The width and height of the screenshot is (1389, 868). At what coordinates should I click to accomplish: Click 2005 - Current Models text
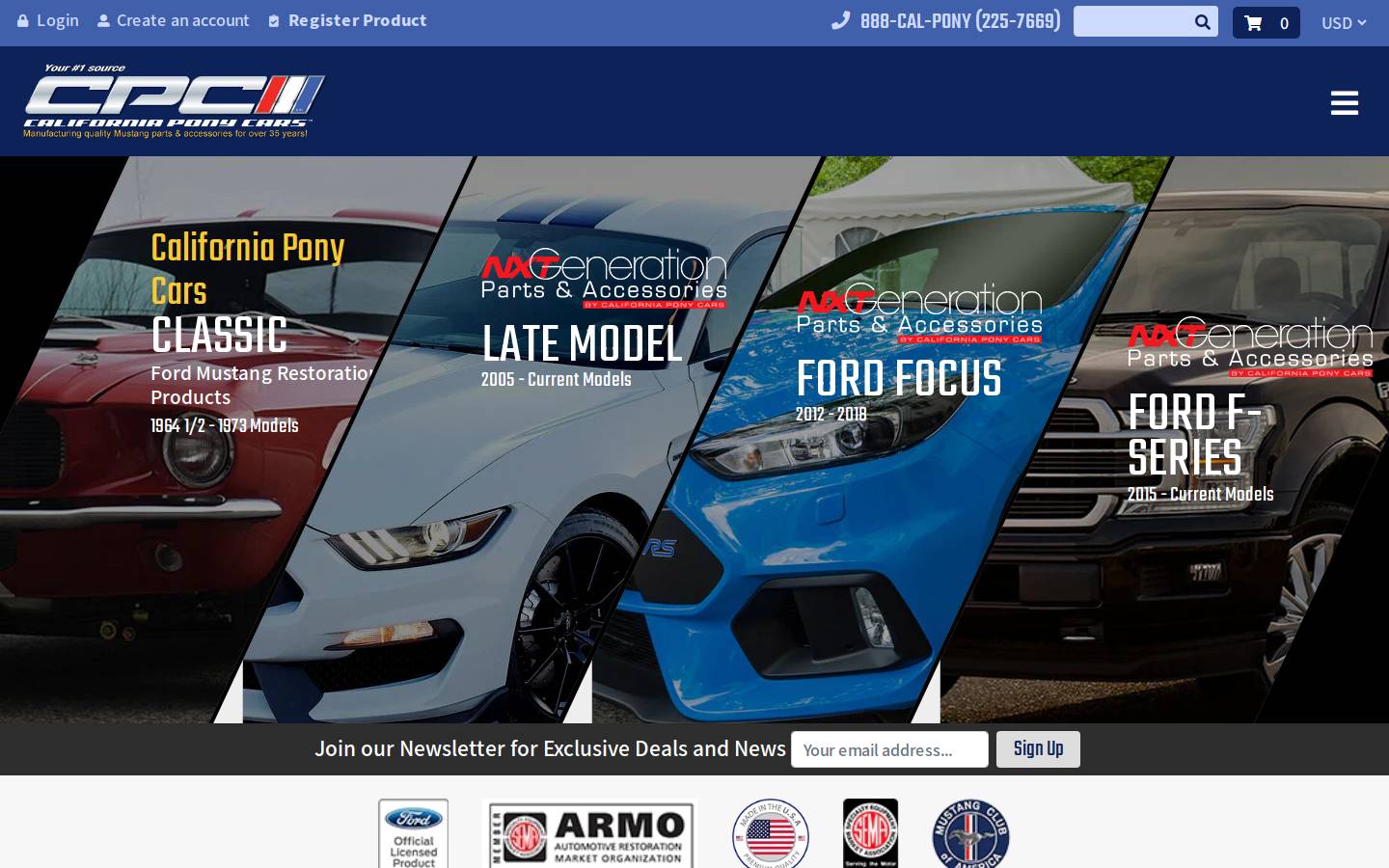(x=557, y=379)
